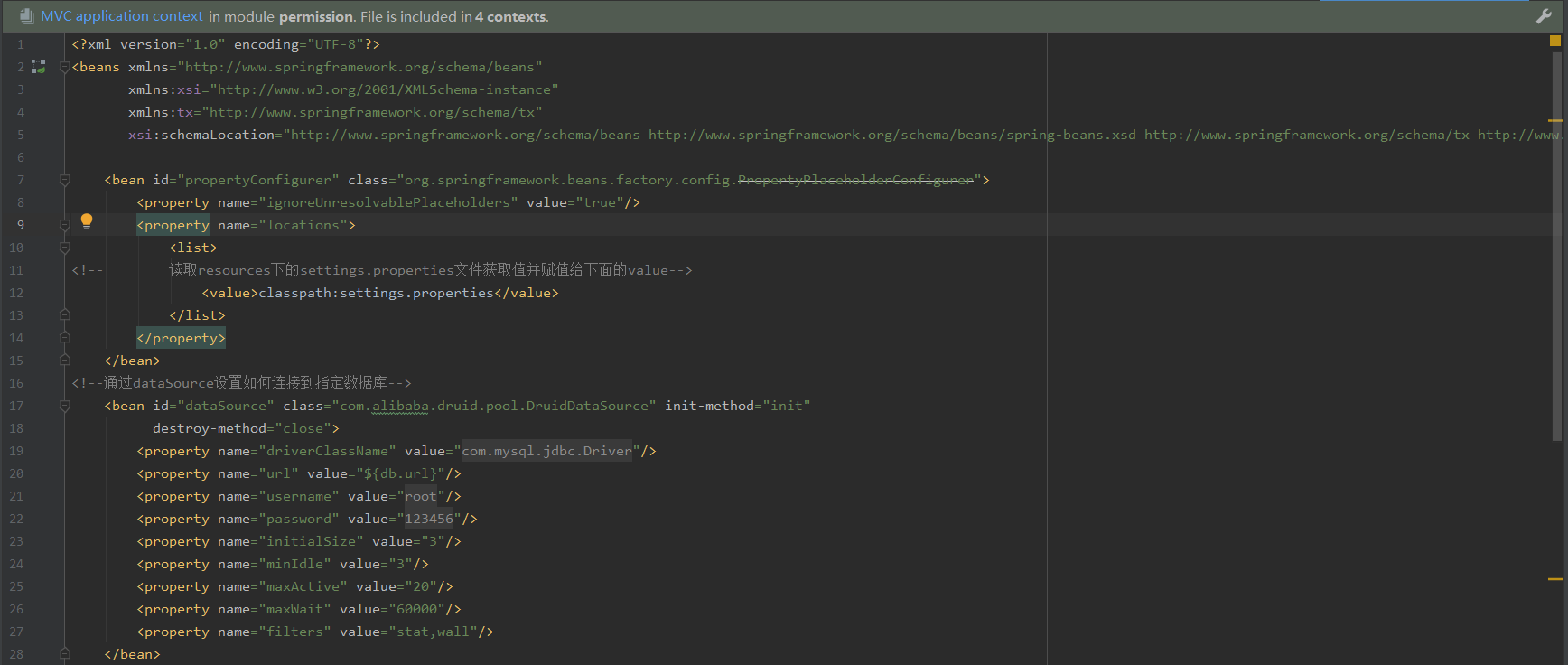Viewport: 1568px width, 665px height.
Task: Click the deprecated PropertyPlaceholderConfigurer class name
Action: click(x=855, y=180)
